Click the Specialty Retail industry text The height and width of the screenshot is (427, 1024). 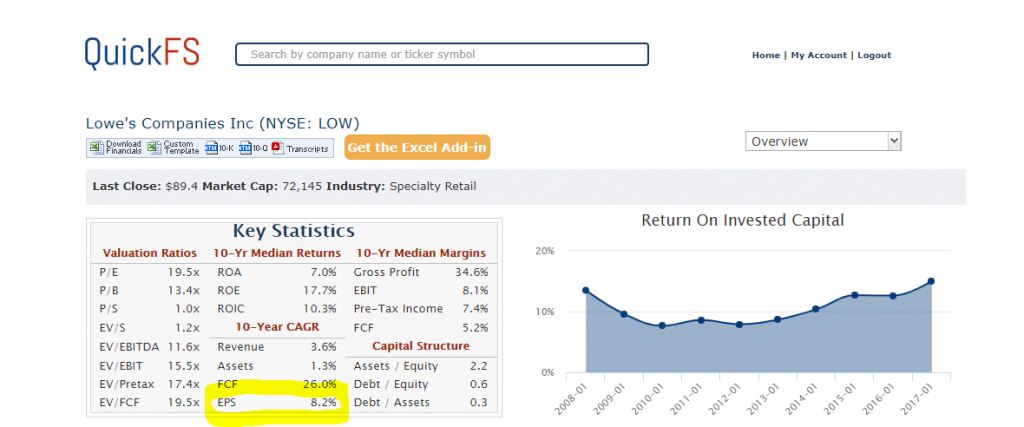coord(433,187)
